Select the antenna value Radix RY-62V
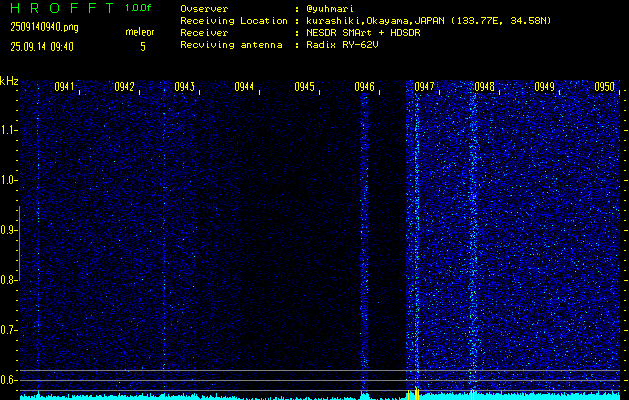629x400 pixels. pos(342,45)
